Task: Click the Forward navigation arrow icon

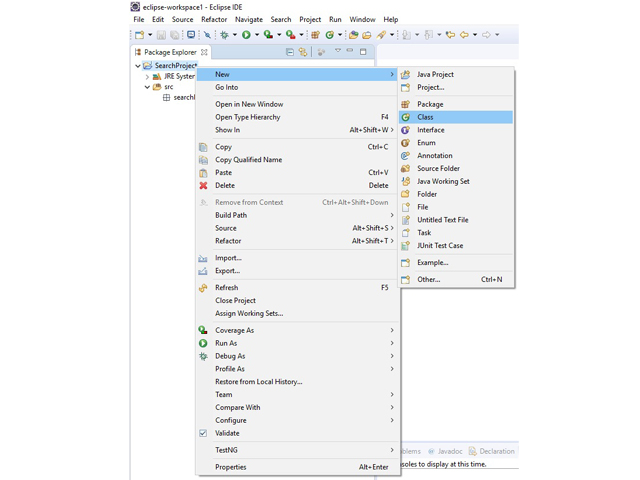Action: click(x=486, y=35)
